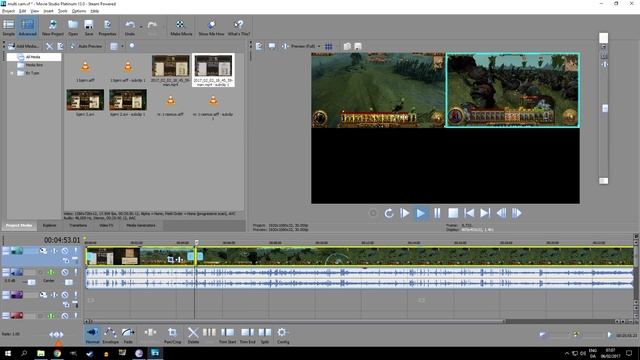The height and width of the screenshot is (360, 640).
Task: Switch to the Transitions tab
Action: point(78,225)
